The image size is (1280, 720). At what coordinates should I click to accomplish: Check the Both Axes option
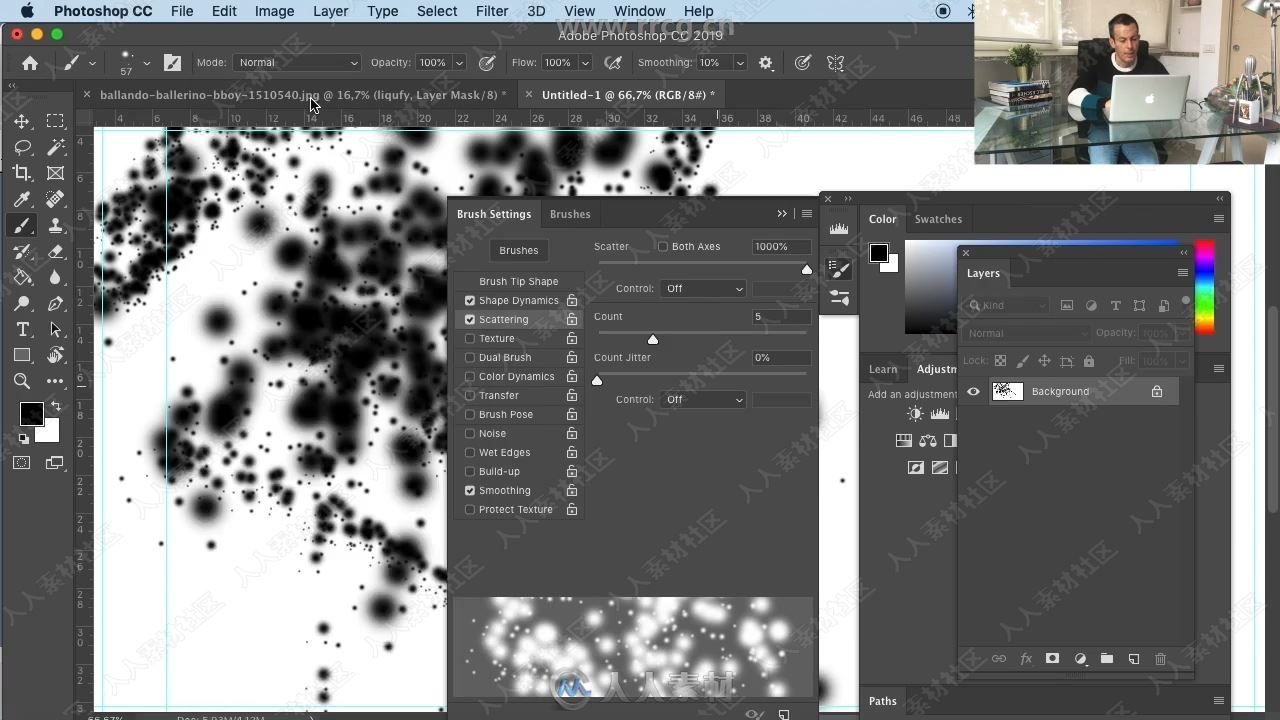click(663, 246)
